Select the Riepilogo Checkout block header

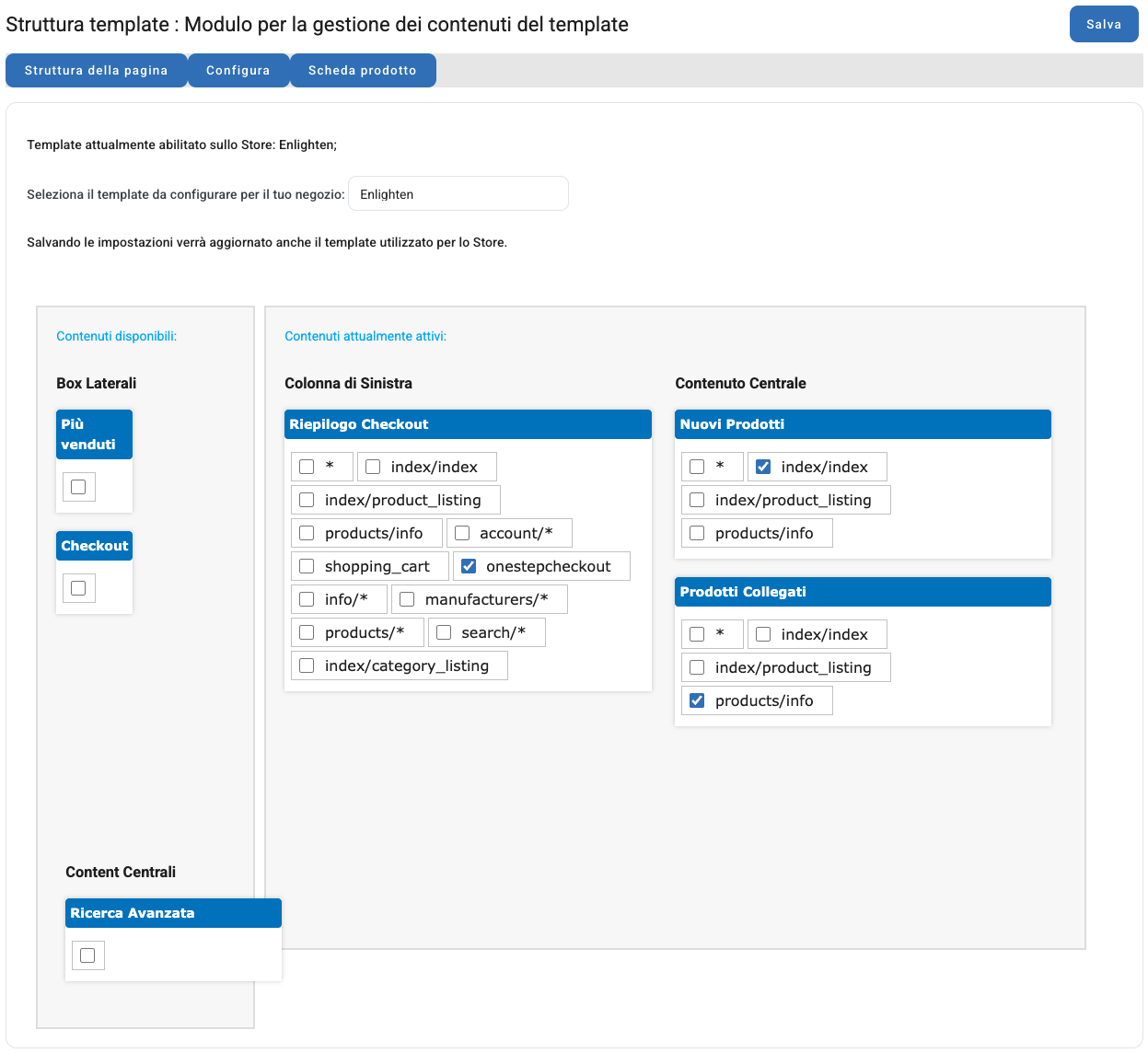[x=468, y=424]
